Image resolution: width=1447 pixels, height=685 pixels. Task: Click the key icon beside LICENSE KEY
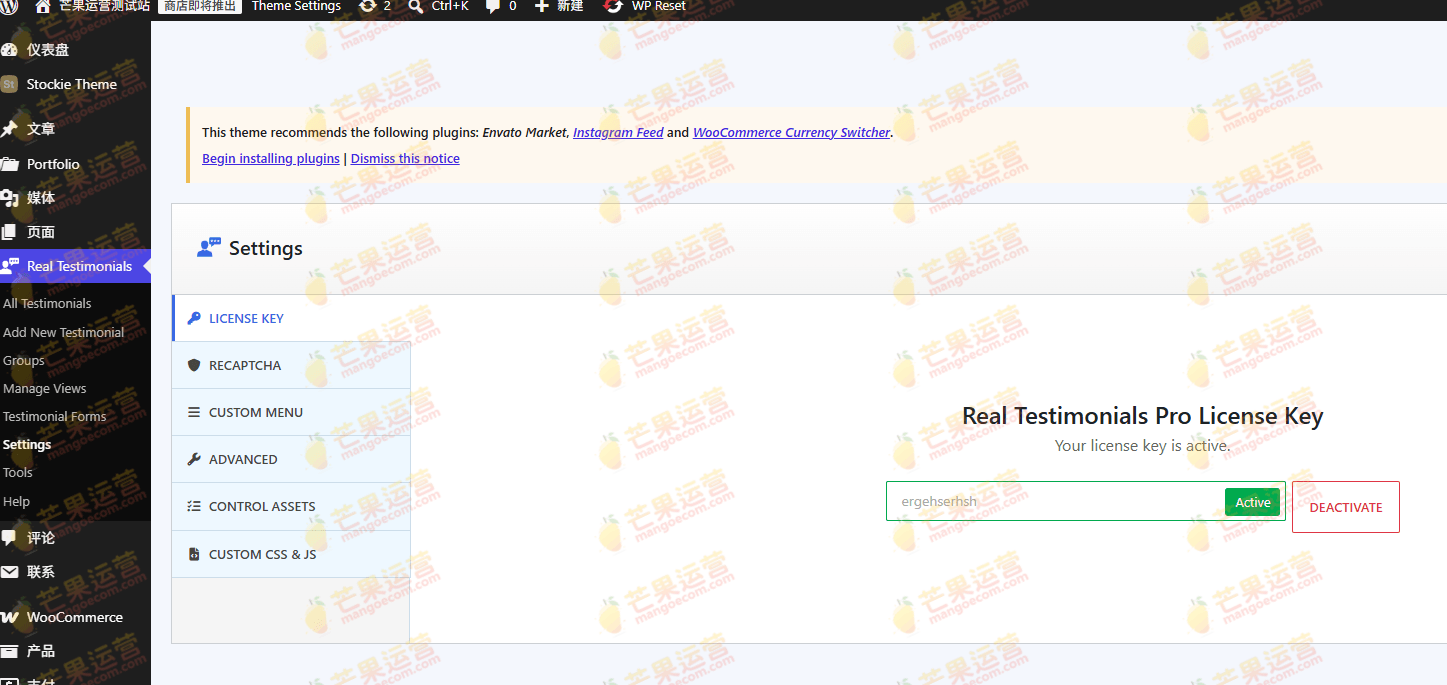click(194, 318)
